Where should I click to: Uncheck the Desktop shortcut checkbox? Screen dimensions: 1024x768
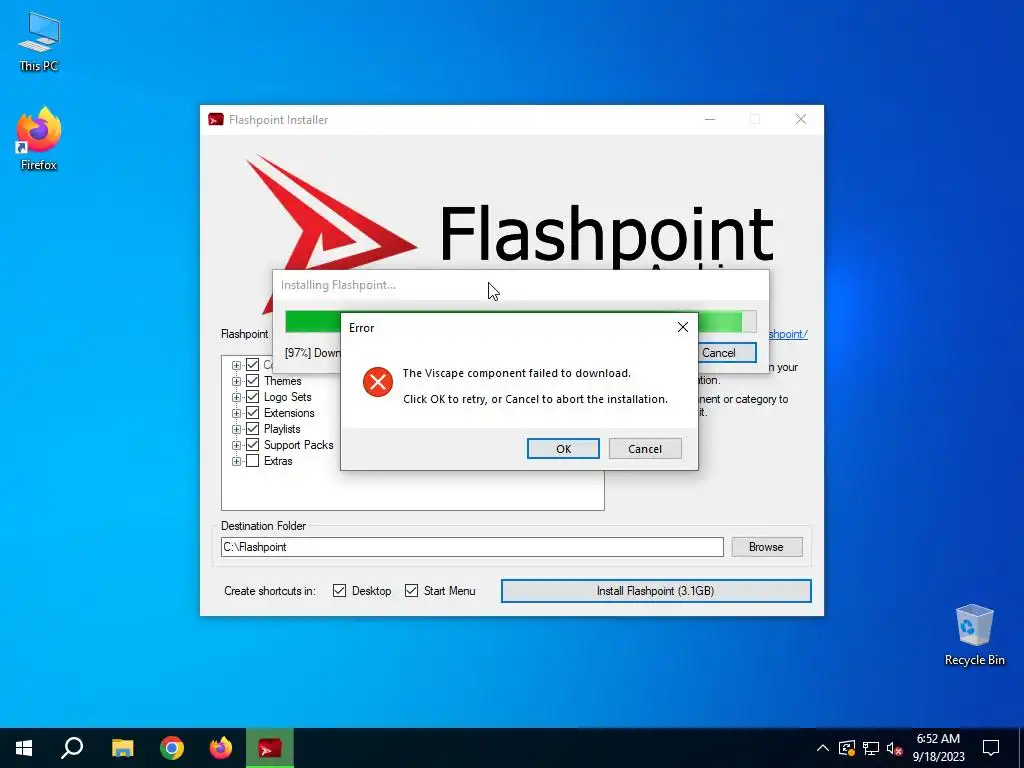click(x=340, y=590)
